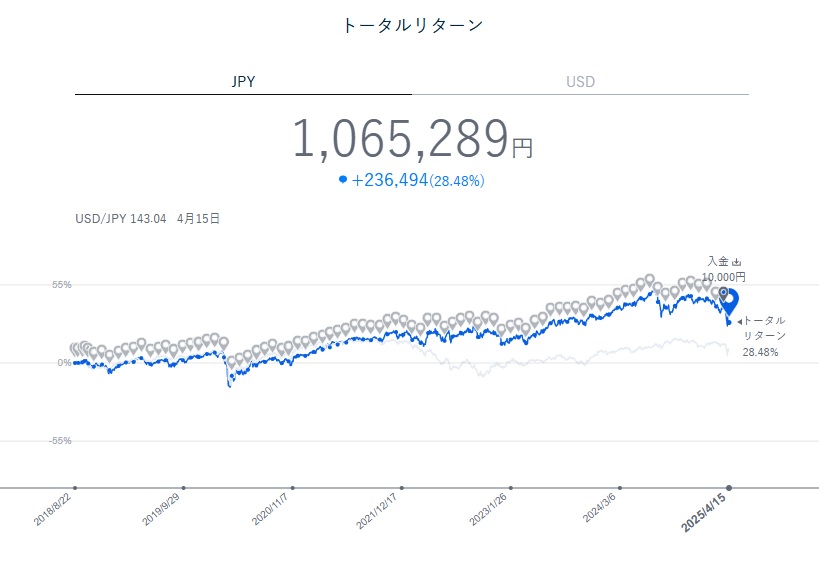Click the USD/JPY 143.04 rate text
819x563 pixels.
[x=119, y=218]
